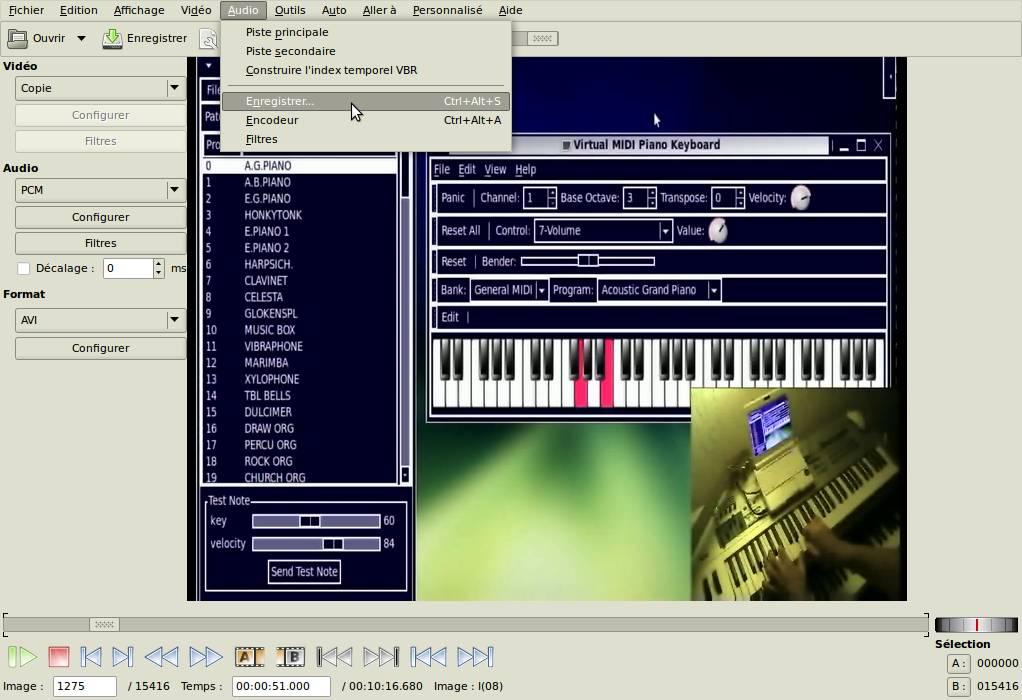Open the Vidéo menu
The image size is (1022, 700).
(196, 10)
